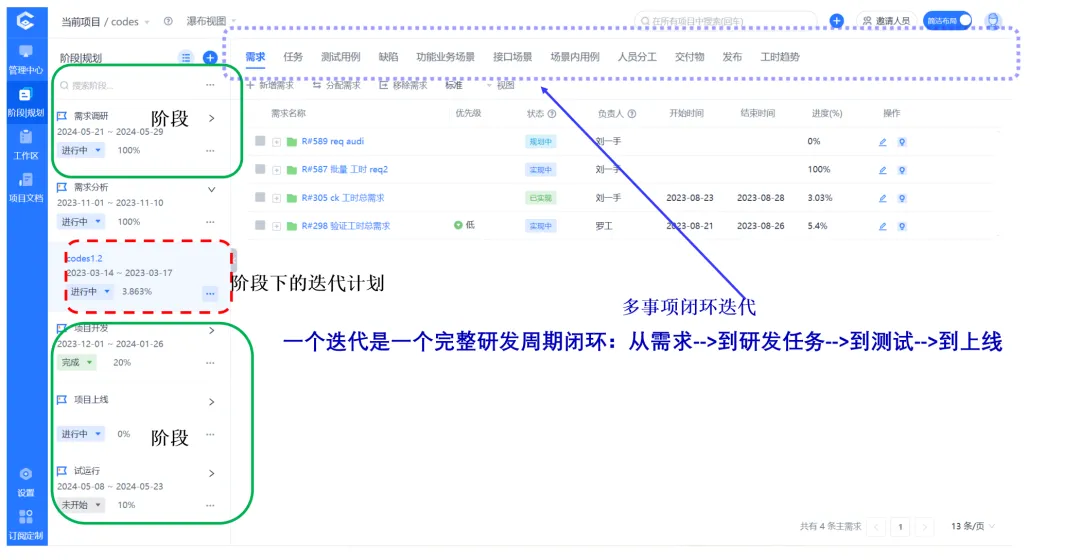This screenshot has width=1080, height=560.
Task: Expand the 试运行 stage chevron
Action: click(x=211, y=473)
